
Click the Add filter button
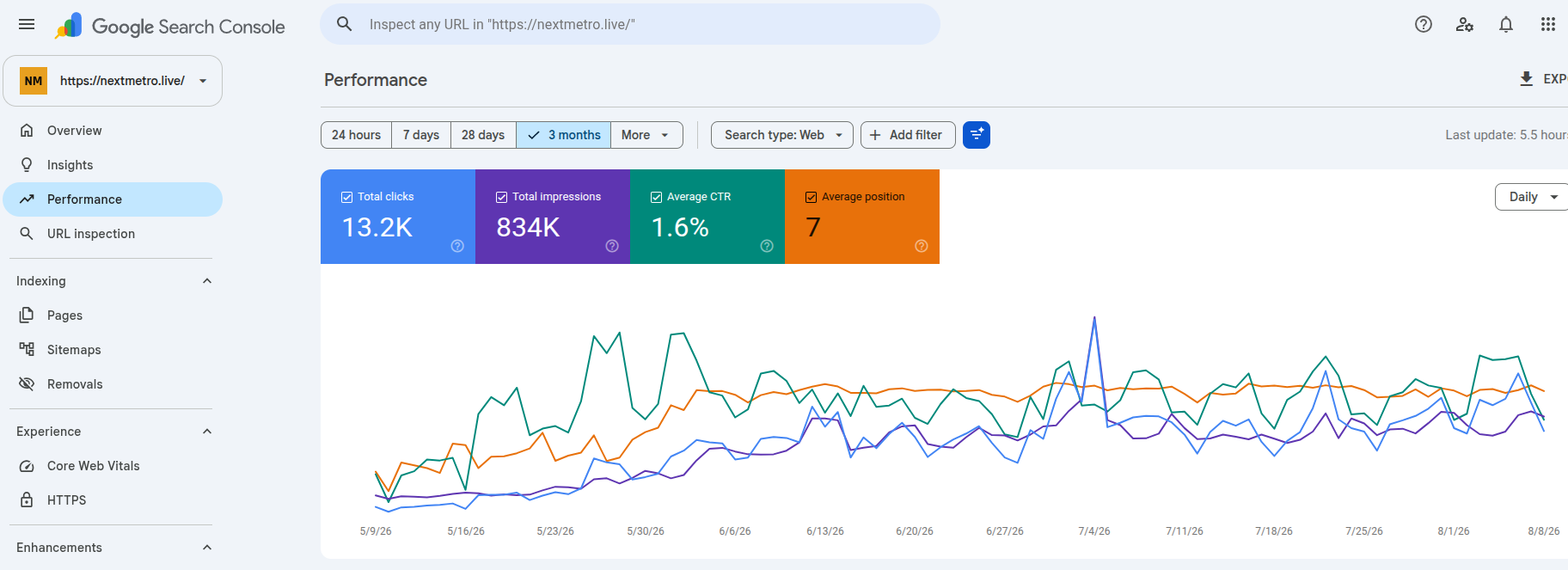908,135
